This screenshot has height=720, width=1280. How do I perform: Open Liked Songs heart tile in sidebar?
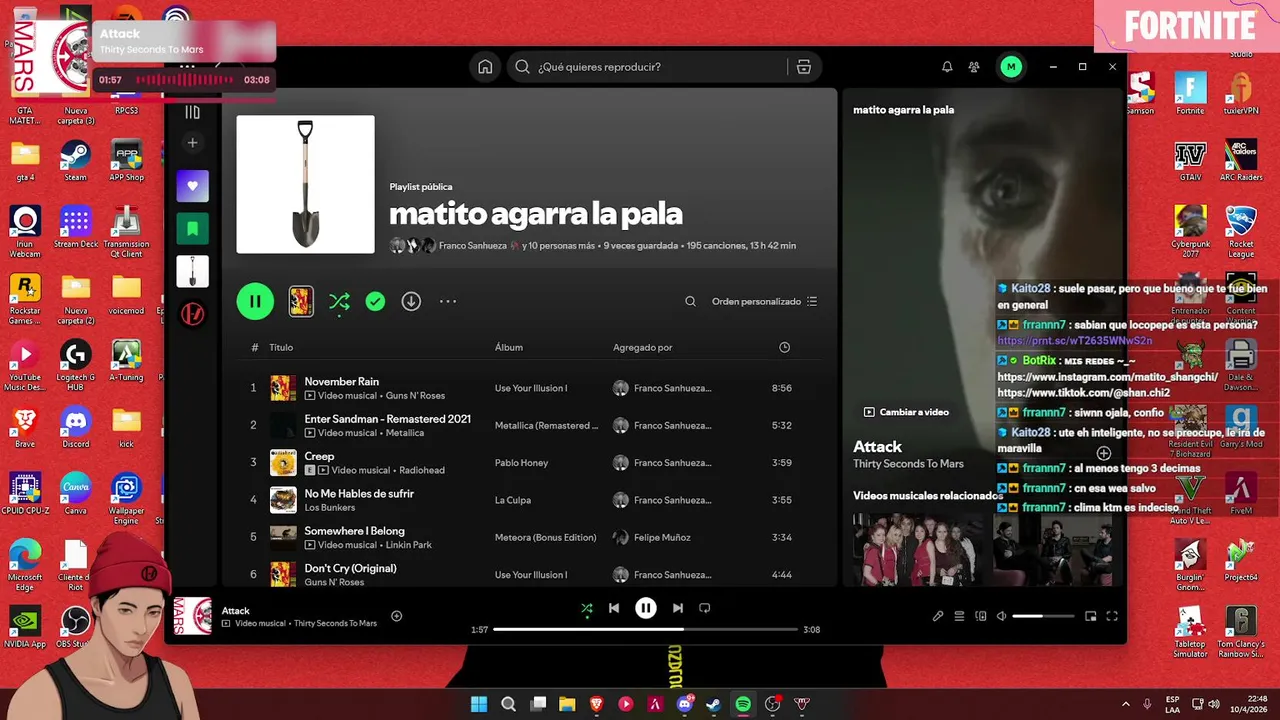click(x=193, y=186)
